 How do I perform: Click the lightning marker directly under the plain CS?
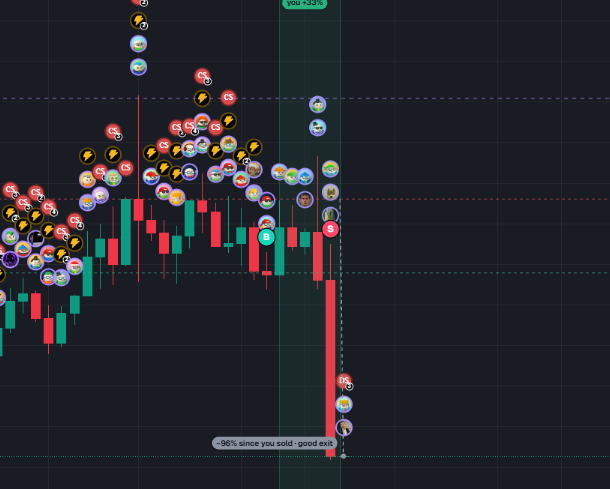pos(228,121)
